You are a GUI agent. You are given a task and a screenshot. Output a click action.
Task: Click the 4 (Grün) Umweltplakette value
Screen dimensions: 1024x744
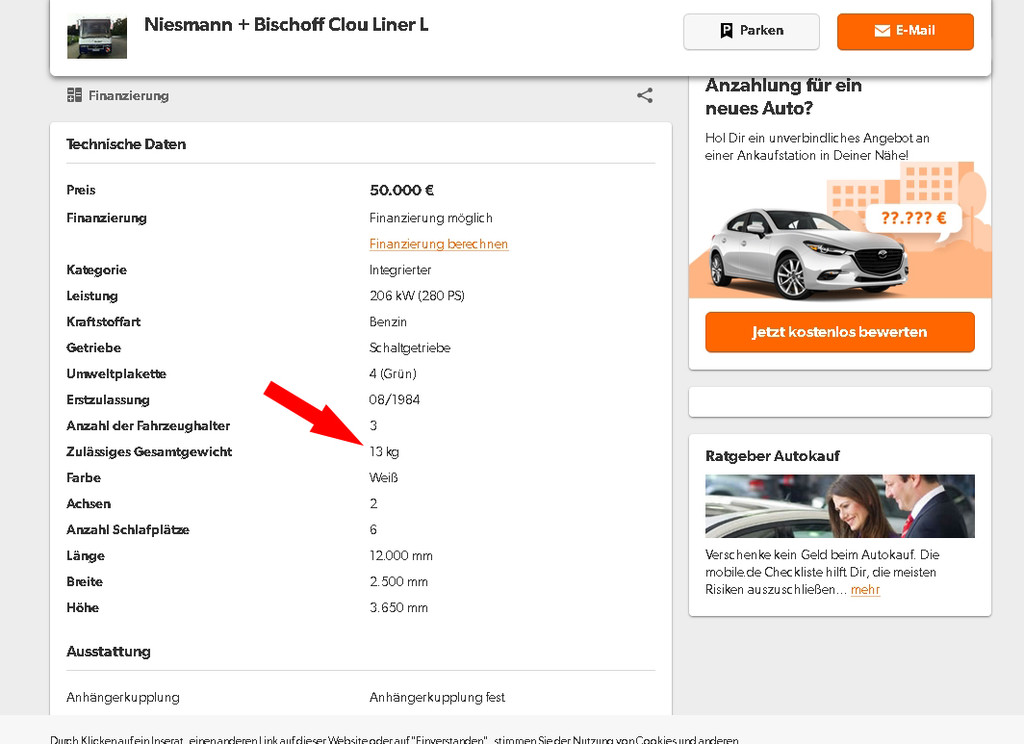coord(392,374)
